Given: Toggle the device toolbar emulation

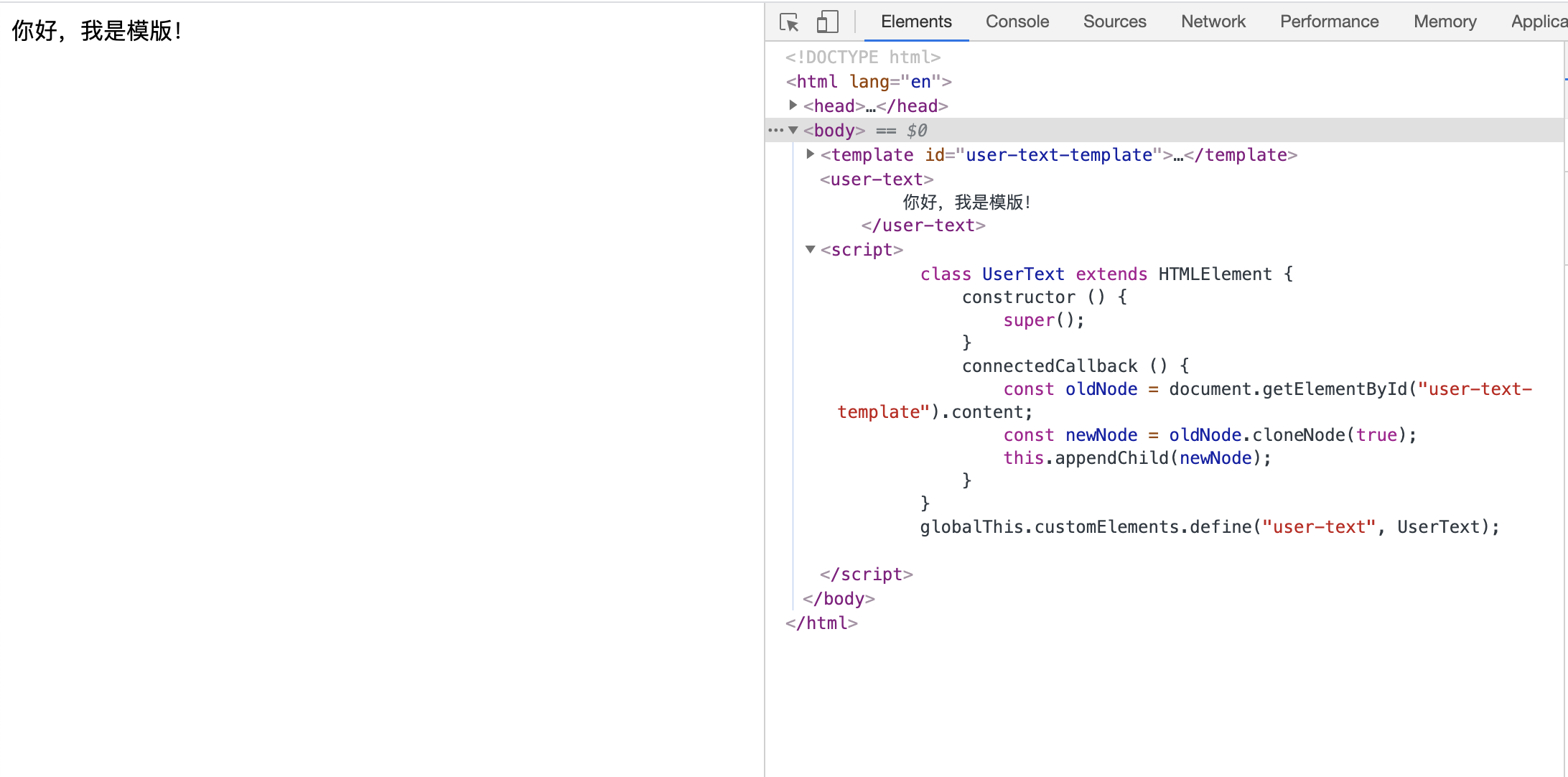Looking at the screenshot, I should coord(827,22).
